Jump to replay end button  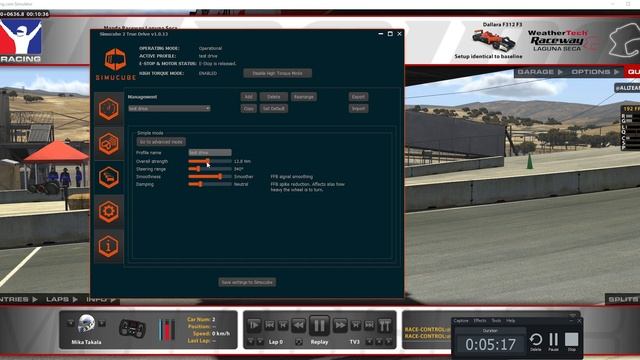point(369,325)
